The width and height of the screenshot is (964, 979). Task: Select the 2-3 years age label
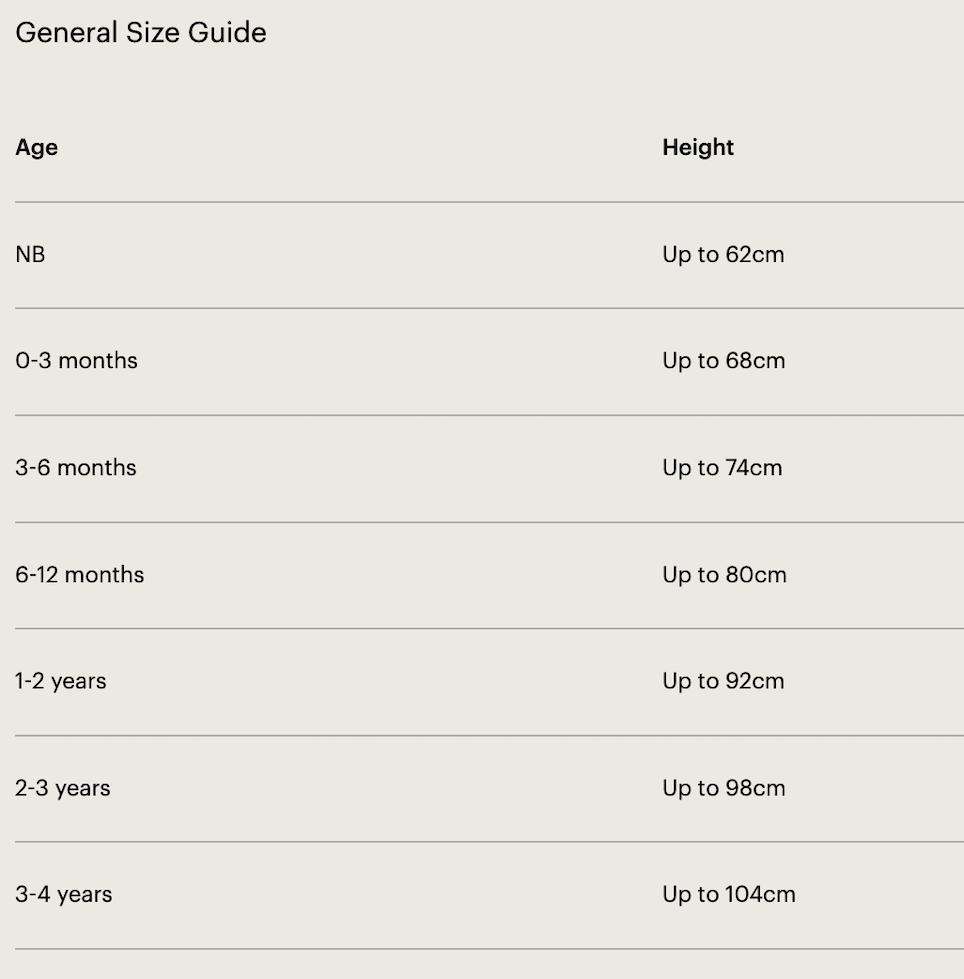tap(62, 788)
